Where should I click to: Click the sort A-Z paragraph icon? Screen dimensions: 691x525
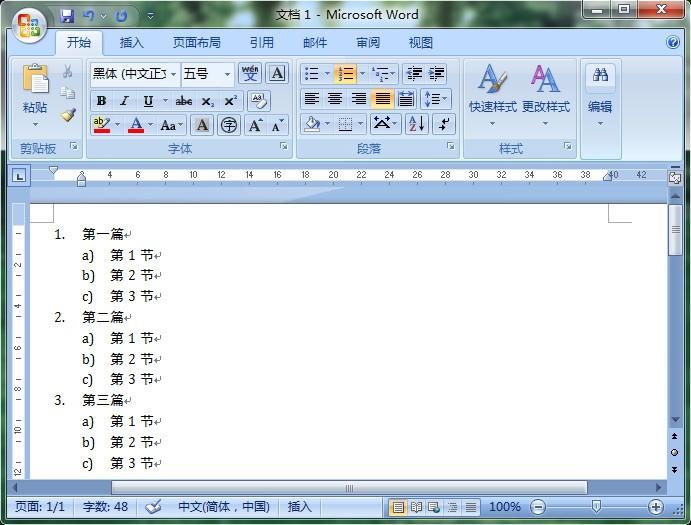[417, 124]
